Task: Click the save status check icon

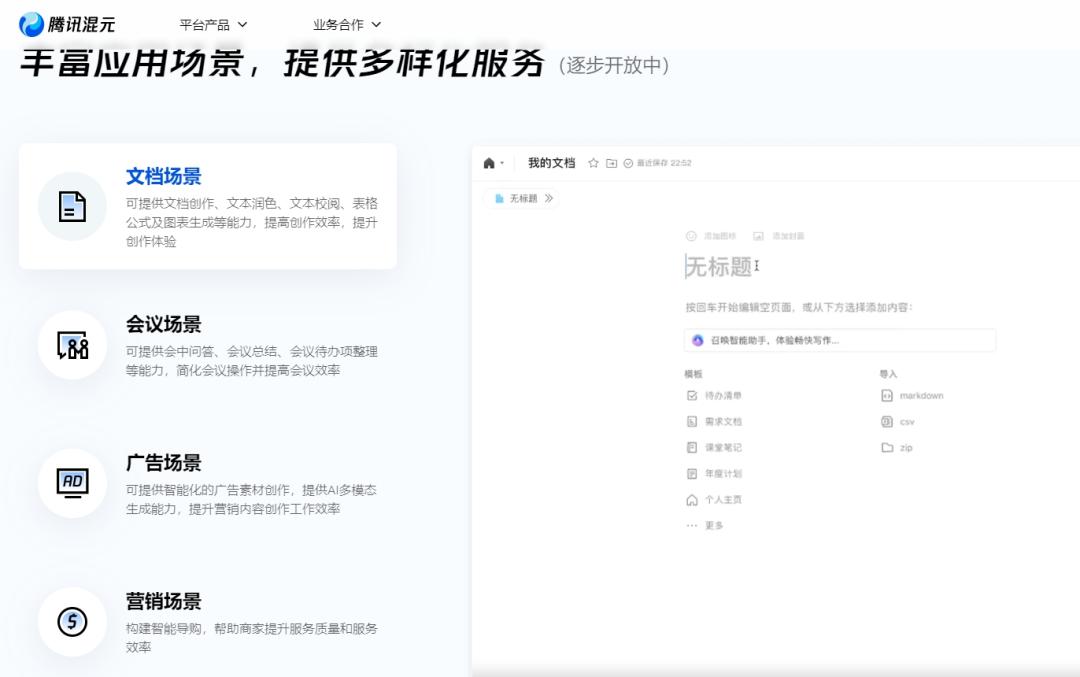Action: click(x=628, y=163)
